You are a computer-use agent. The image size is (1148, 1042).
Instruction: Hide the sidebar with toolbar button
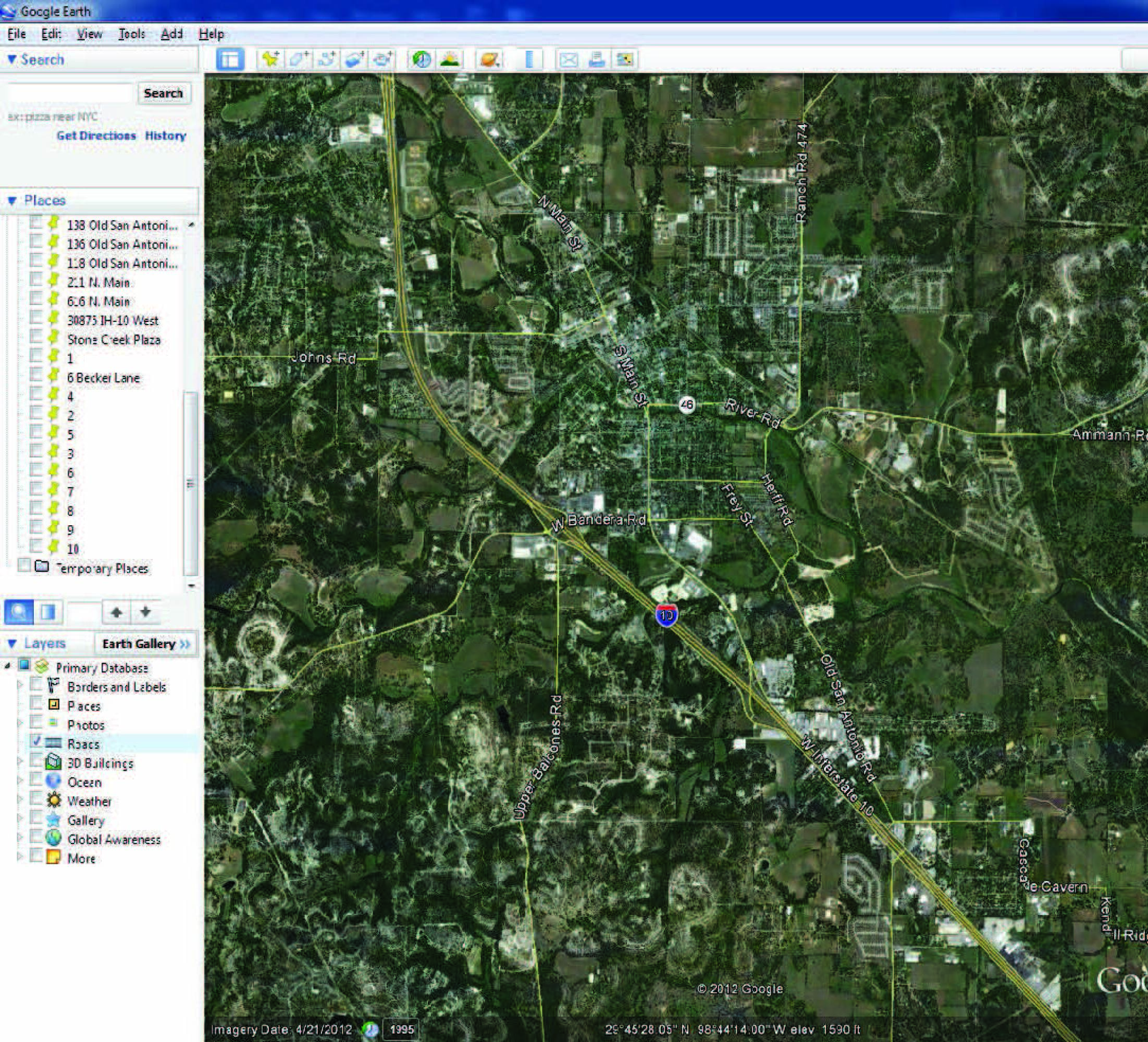(230, 59)
